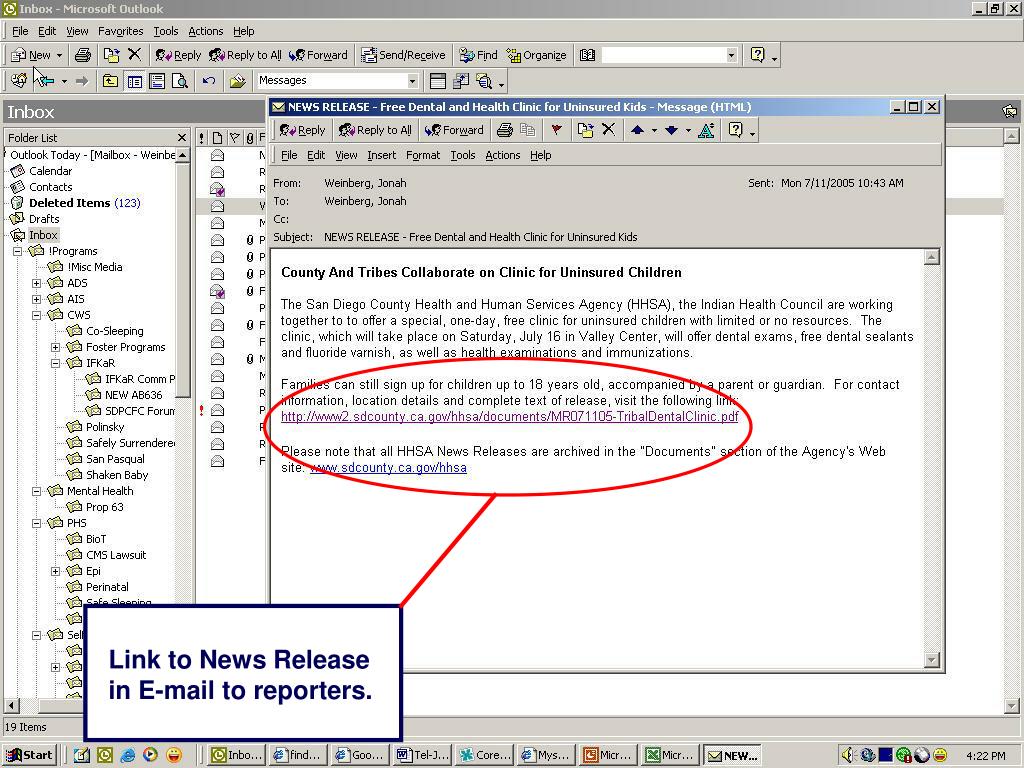The height and width of the screenshot is (768, 1024).
Task: Click the Help icon in the main Outlook toolbar
Action: [758, 55]
